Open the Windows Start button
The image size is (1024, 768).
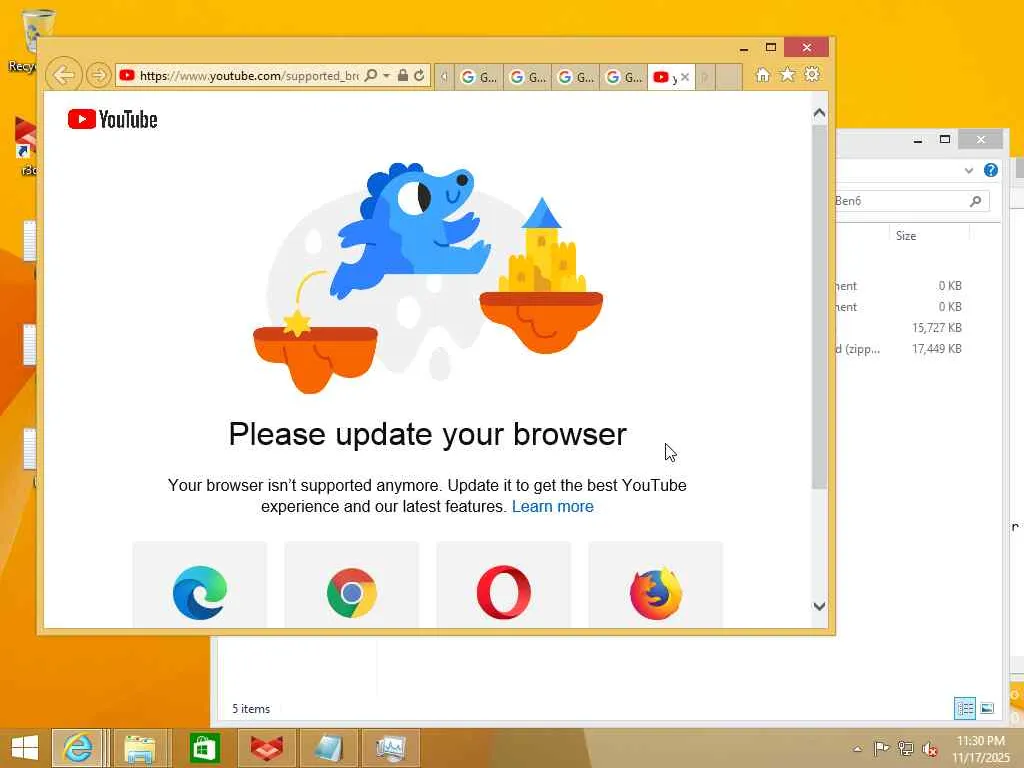(x=25, y=748)
